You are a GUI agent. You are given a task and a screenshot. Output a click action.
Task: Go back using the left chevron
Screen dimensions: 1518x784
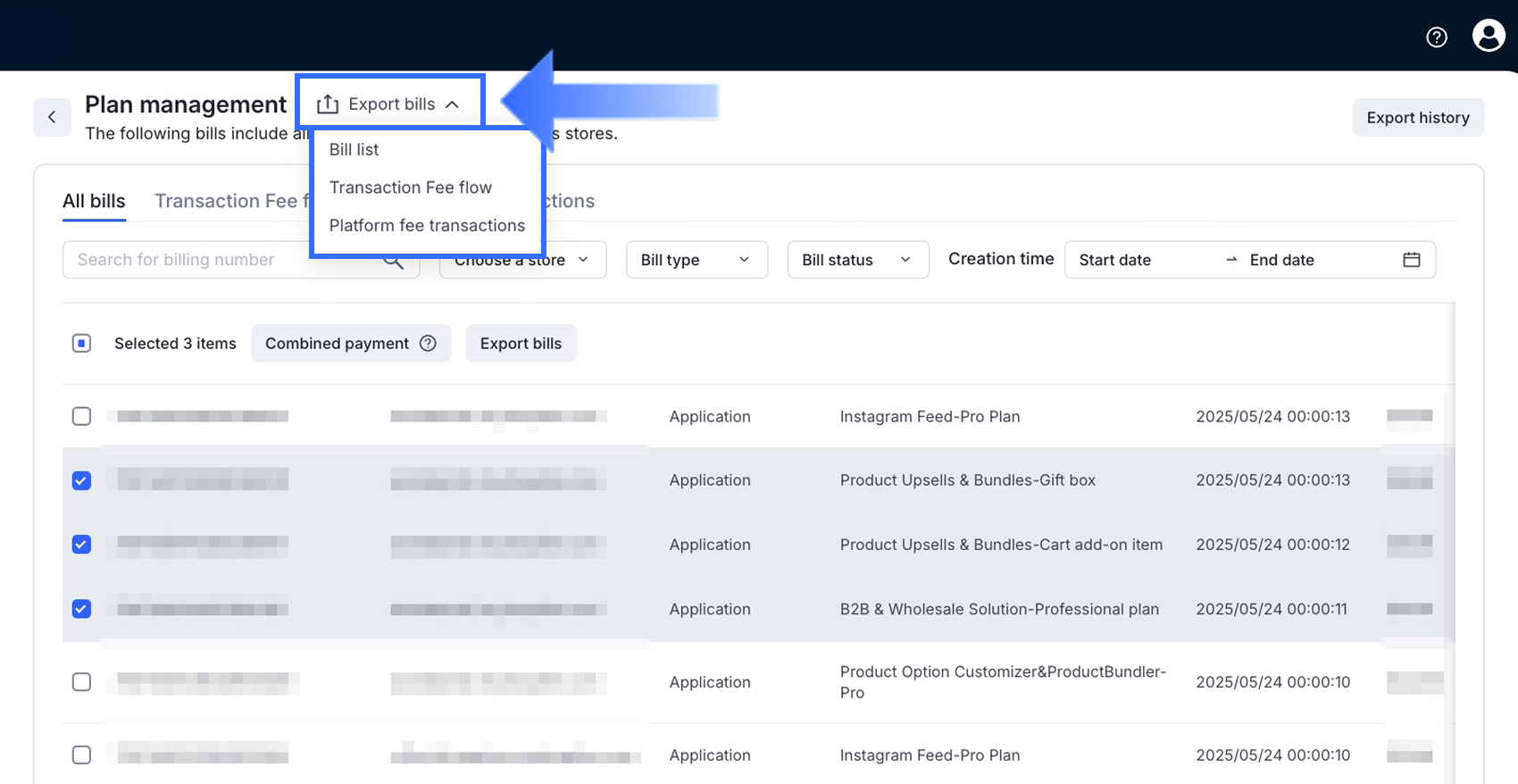coord(52,117)
